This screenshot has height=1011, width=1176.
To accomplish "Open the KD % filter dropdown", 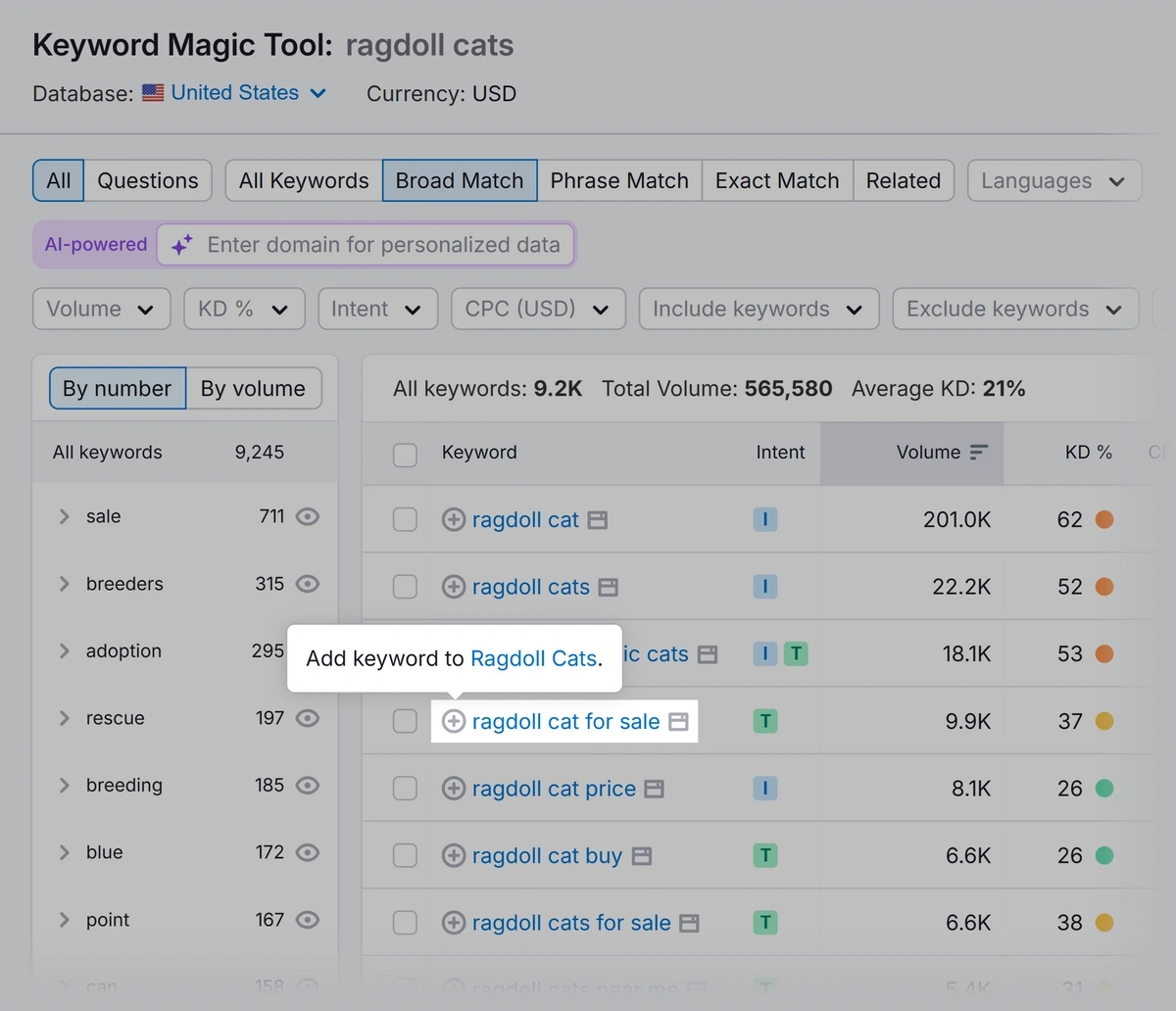I will coord(245,310).
